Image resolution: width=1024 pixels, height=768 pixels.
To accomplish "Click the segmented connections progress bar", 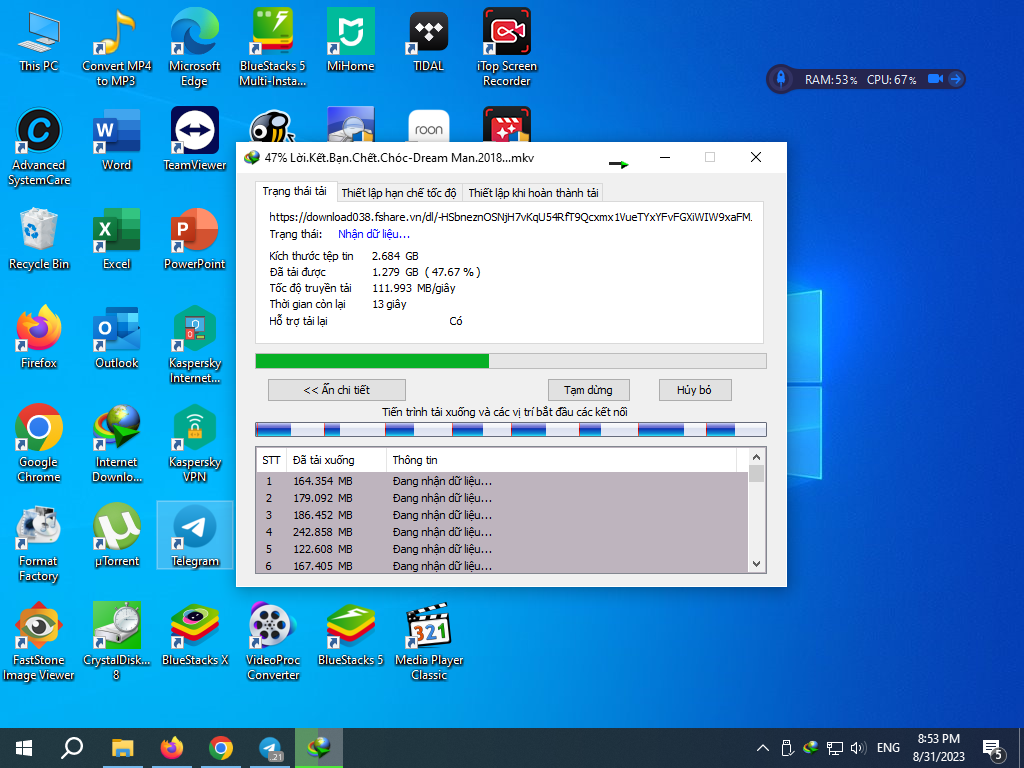I will (511, 429).
